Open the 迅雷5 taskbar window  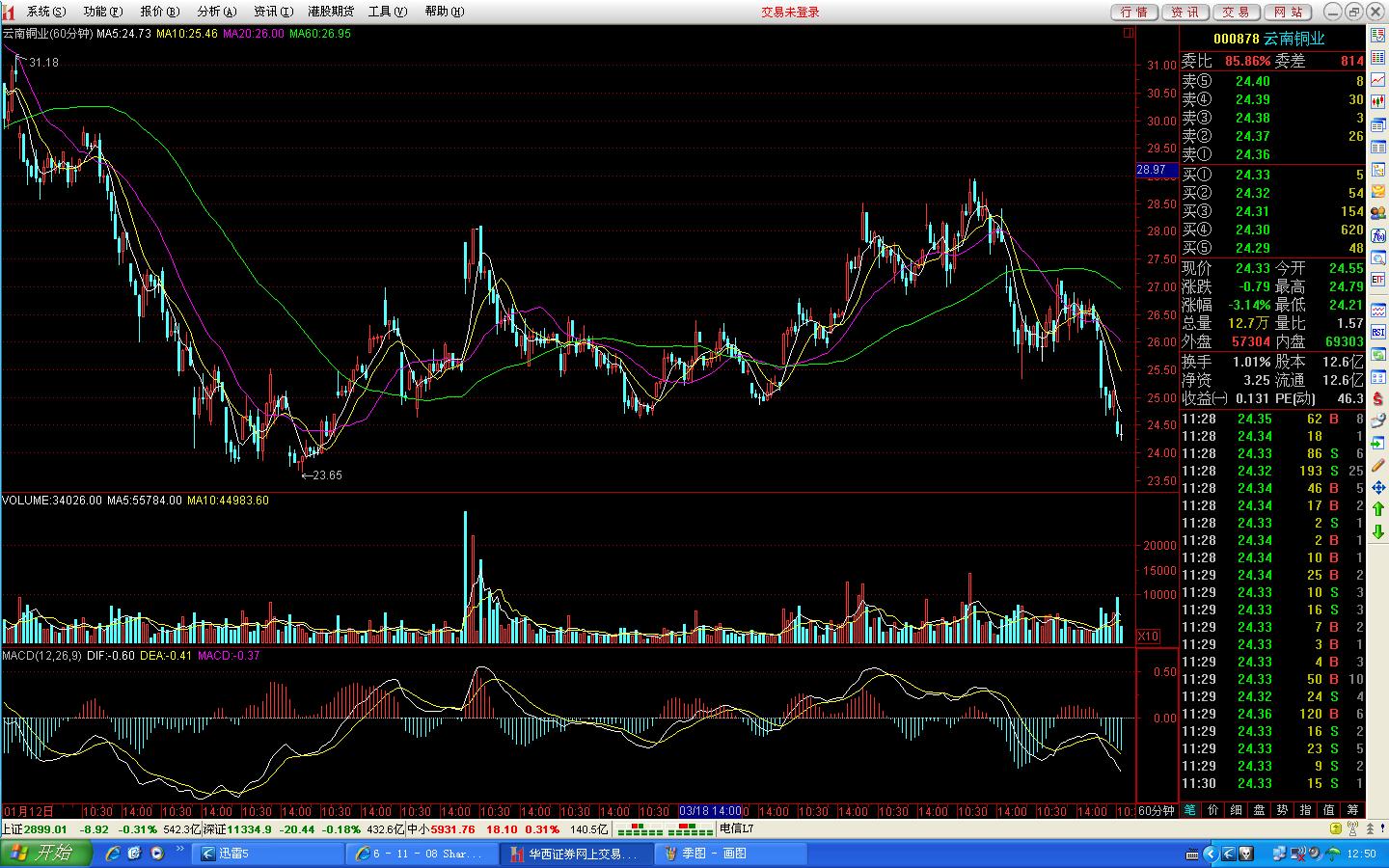tap(269, 854)
